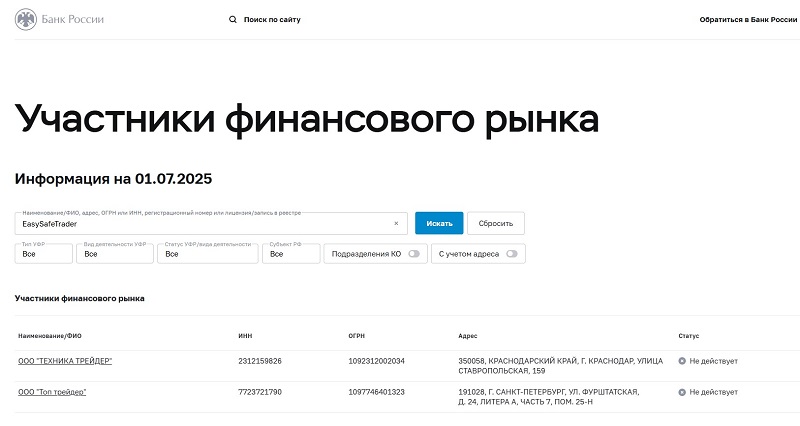Image resolution: width=800 pixels, height=426 pixels.
Task: Click the Наименование/ФИО column header
Action: 49,336
